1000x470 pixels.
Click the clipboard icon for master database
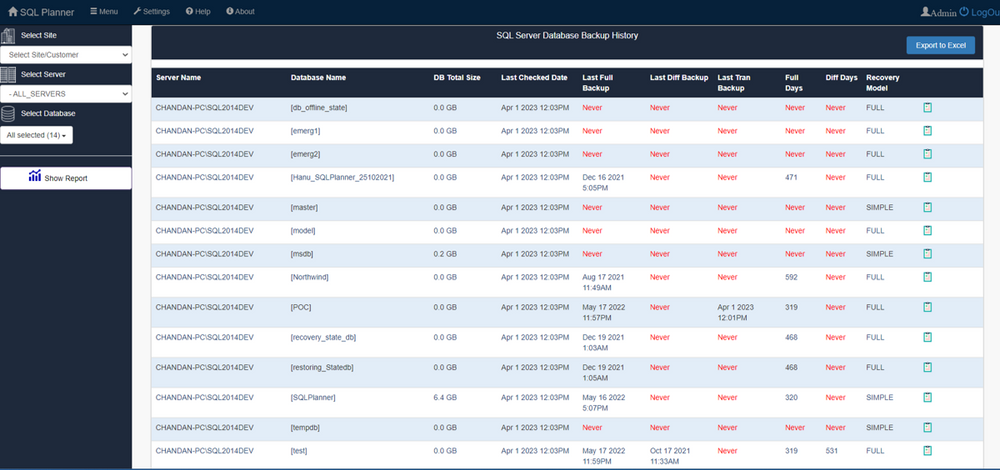[927, 207]
